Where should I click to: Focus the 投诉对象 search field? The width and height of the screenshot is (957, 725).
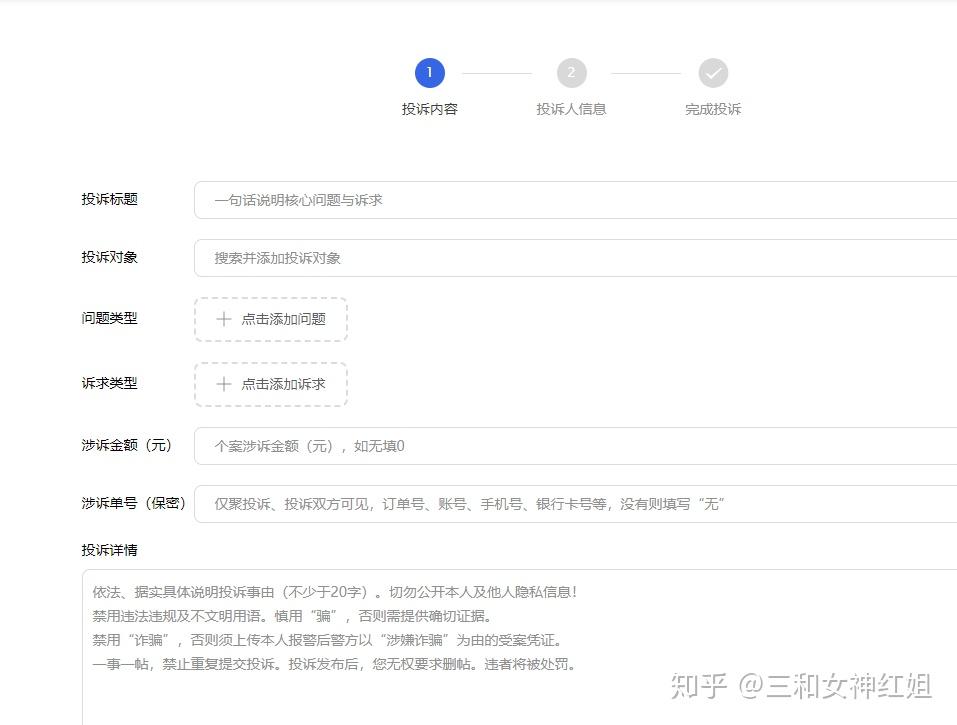[576, 258]
